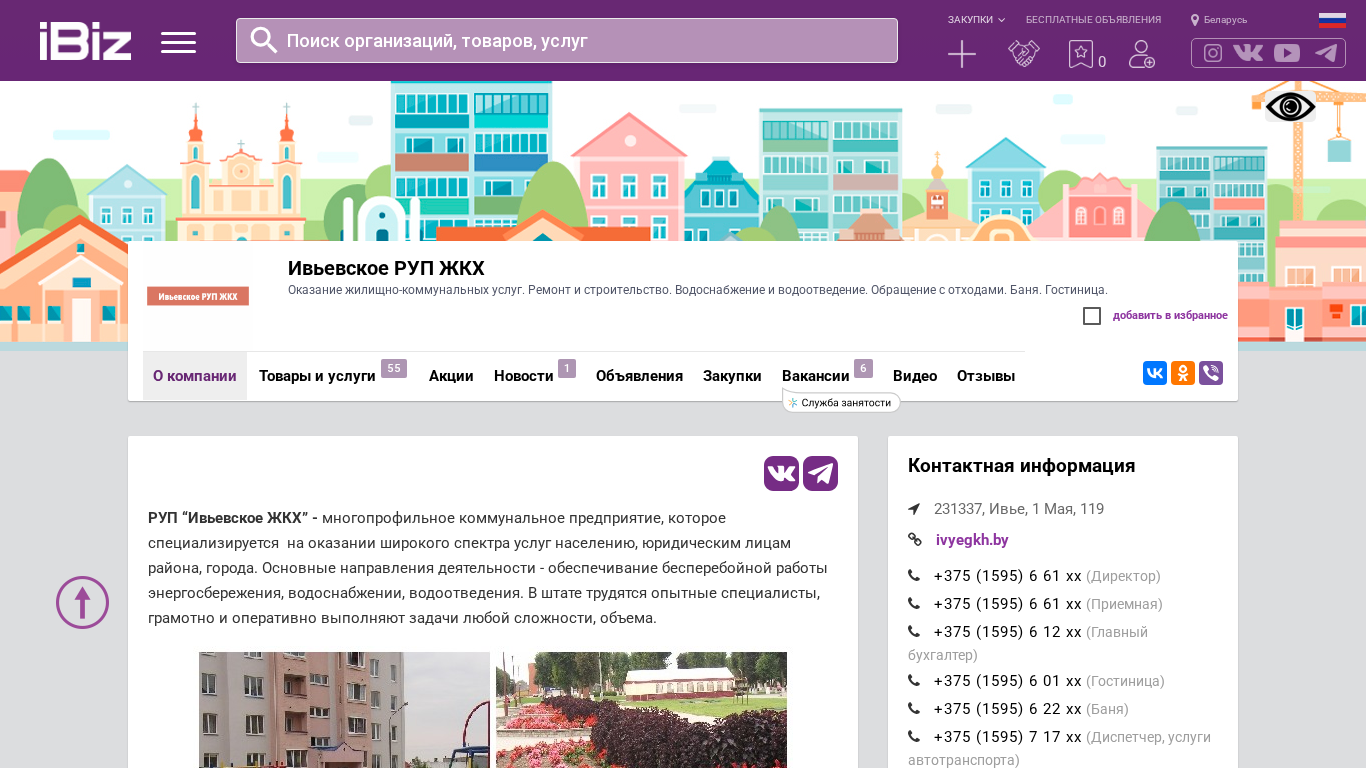Open the hamburger menu beside the iBiz logo
The width and height of the screenshot is (1366, 768).
[x=178, y=42]
